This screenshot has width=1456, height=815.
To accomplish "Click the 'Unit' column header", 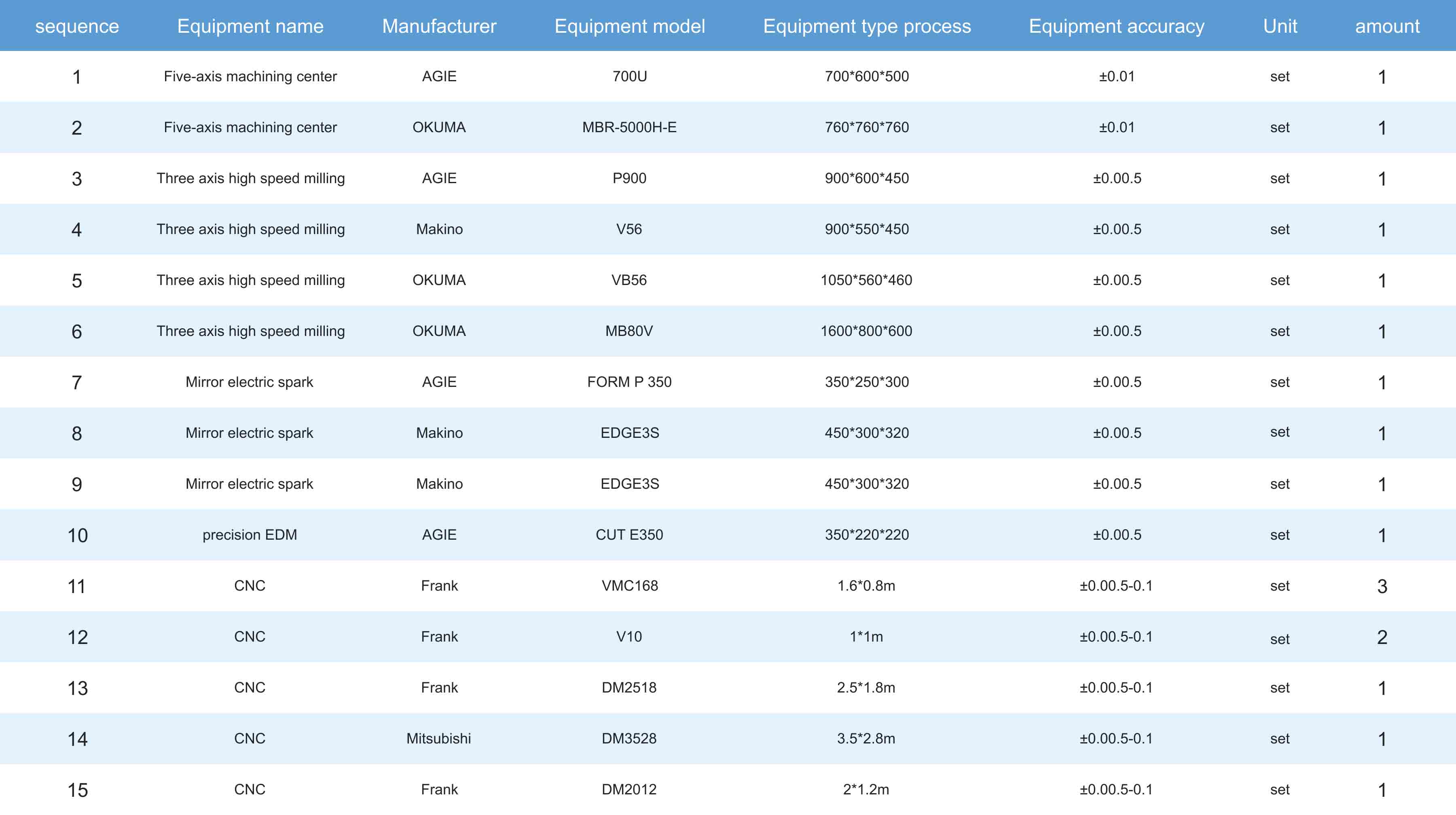I will [x=1280, y=26].
